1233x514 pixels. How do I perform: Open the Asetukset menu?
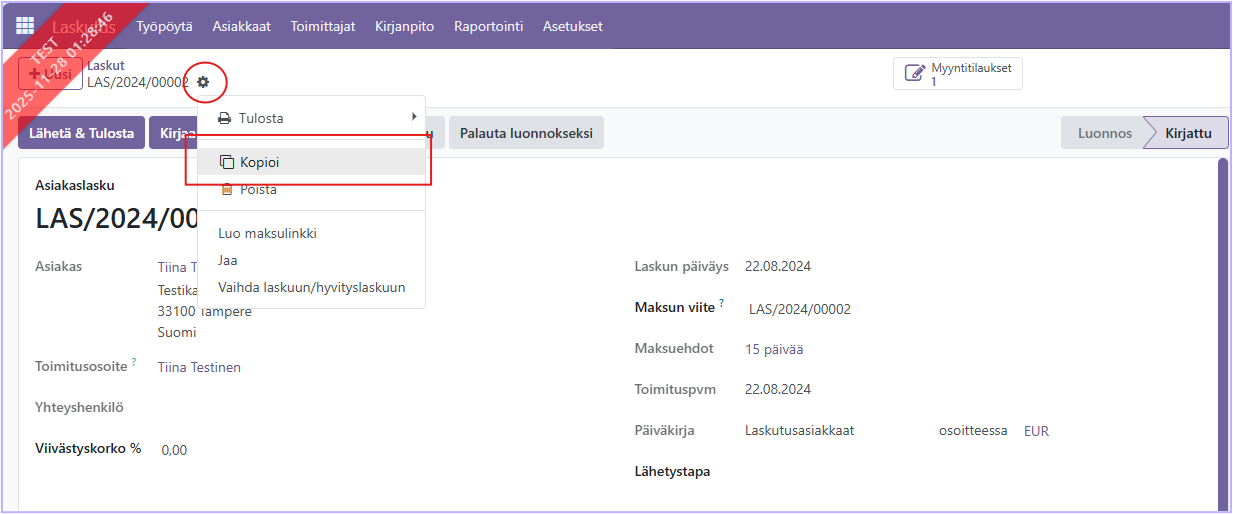click(x=572, y=26)
